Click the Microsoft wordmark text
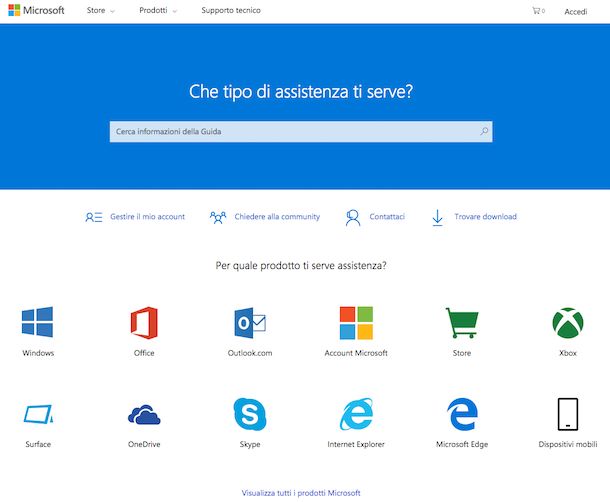 44,11
